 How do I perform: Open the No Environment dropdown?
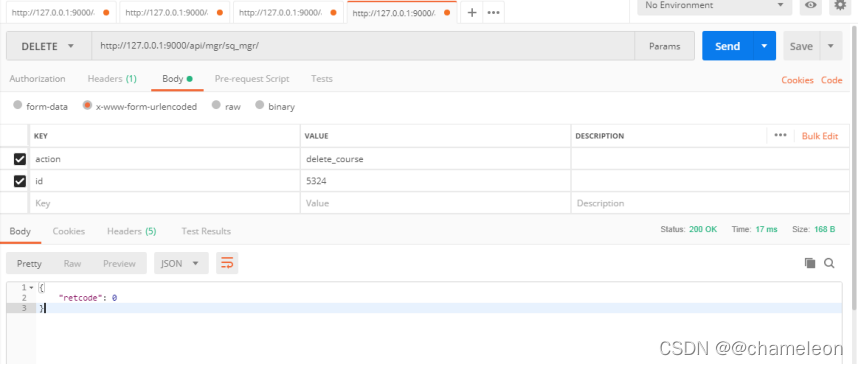coord(715,5)
